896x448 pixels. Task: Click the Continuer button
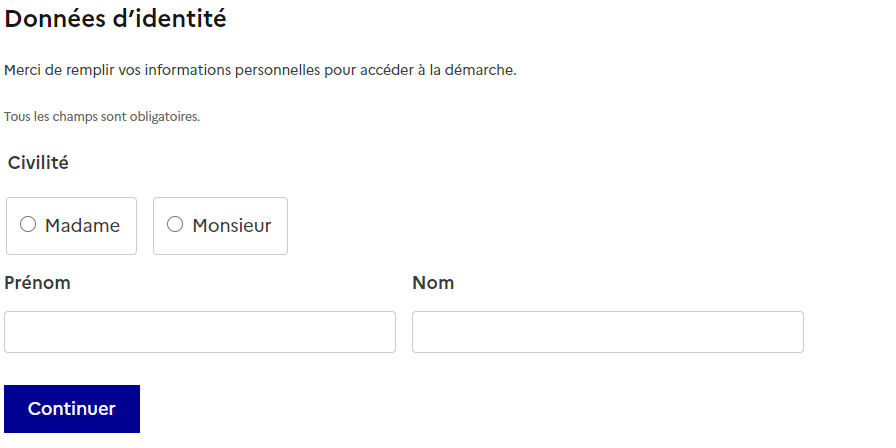coord(72,409)
